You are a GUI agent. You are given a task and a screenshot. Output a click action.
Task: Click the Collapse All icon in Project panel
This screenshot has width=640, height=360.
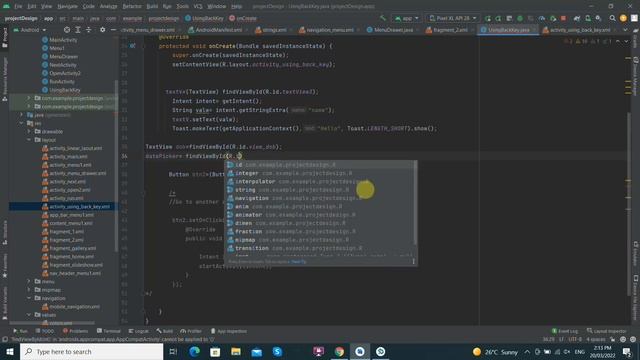pyautogui.click(x=89, y=30)
